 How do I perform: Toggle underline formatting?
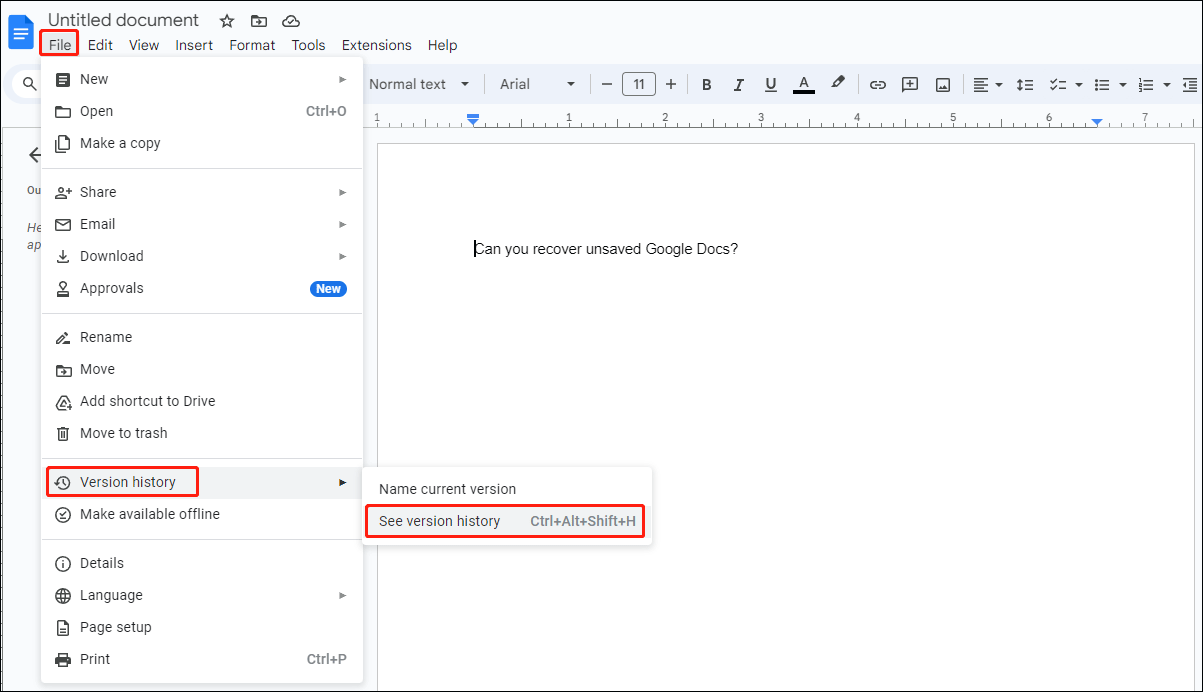coord(770,84)
